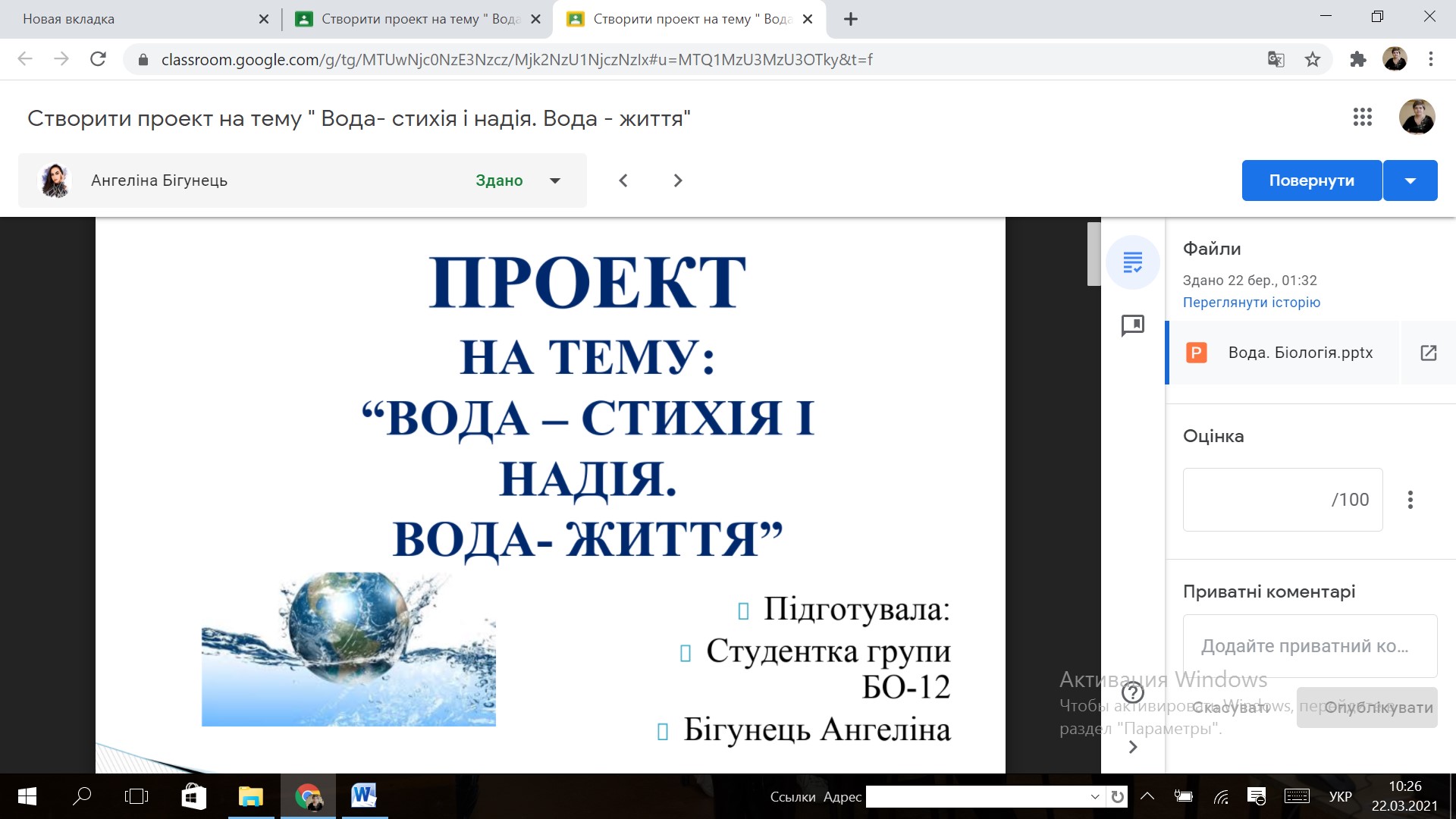Reload the Classroom page
This screenshot has height=819, width=1456.
point(98,59)
